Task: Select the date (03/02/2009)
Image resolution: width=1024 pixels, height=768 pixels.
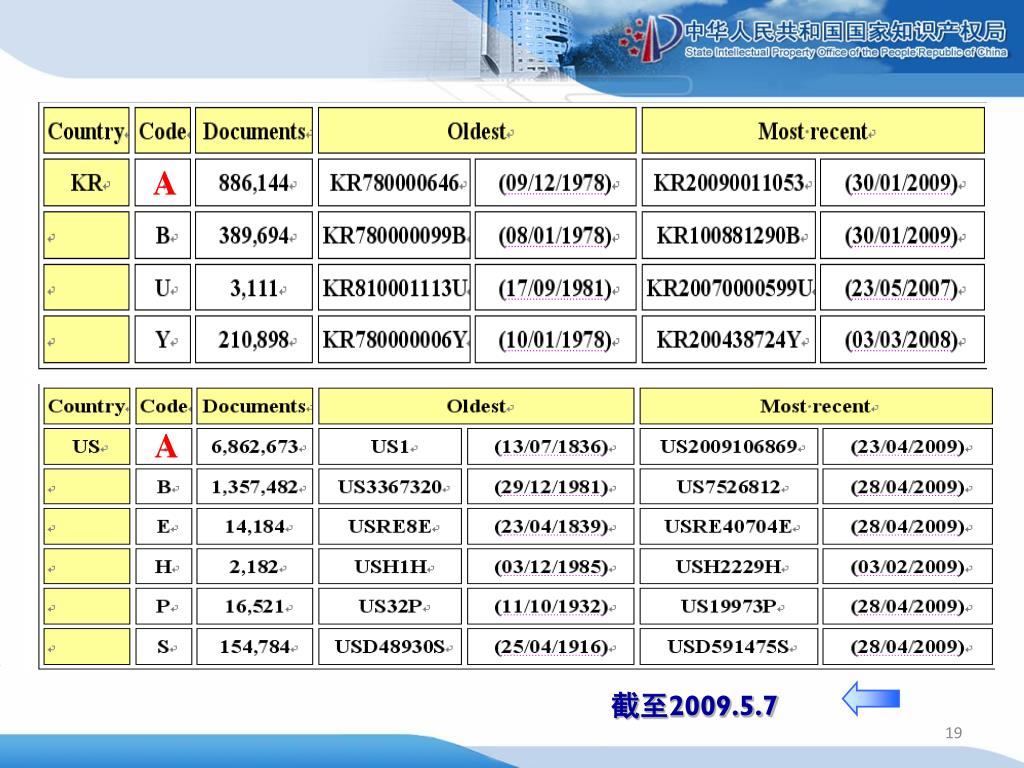Action: click(x=907, y=568)
